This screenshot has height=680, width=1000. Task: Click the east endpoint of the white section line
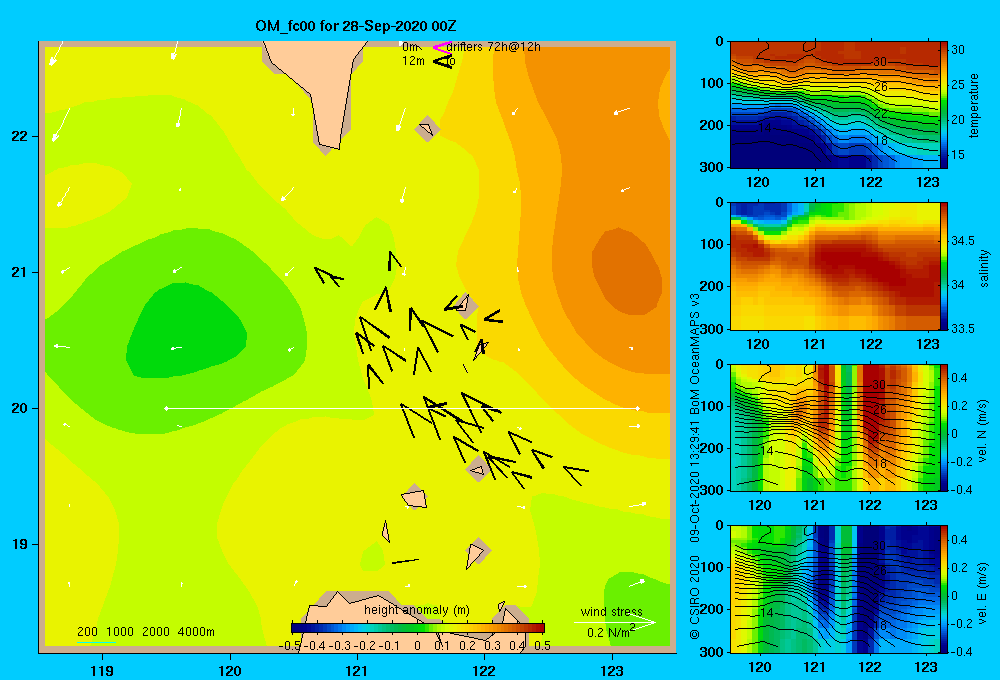coord(637,408)
